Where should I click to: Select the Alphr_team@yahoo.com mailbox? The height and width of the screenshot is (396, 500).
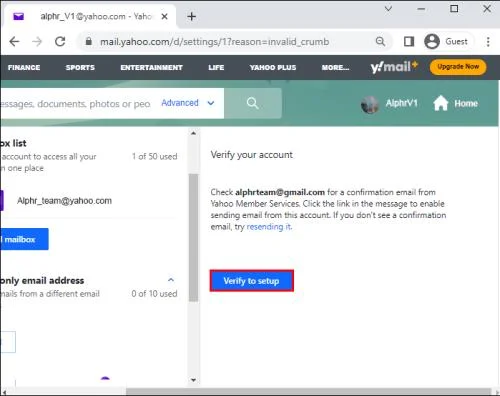(64, 201)
